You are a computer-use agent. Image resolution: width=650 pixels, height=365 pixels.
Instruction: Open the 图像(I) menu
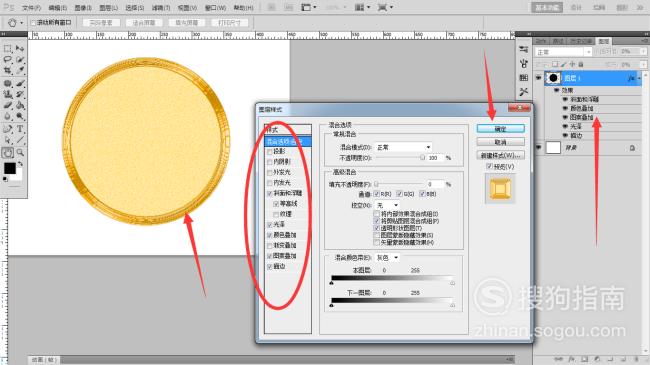coord(83,8)
